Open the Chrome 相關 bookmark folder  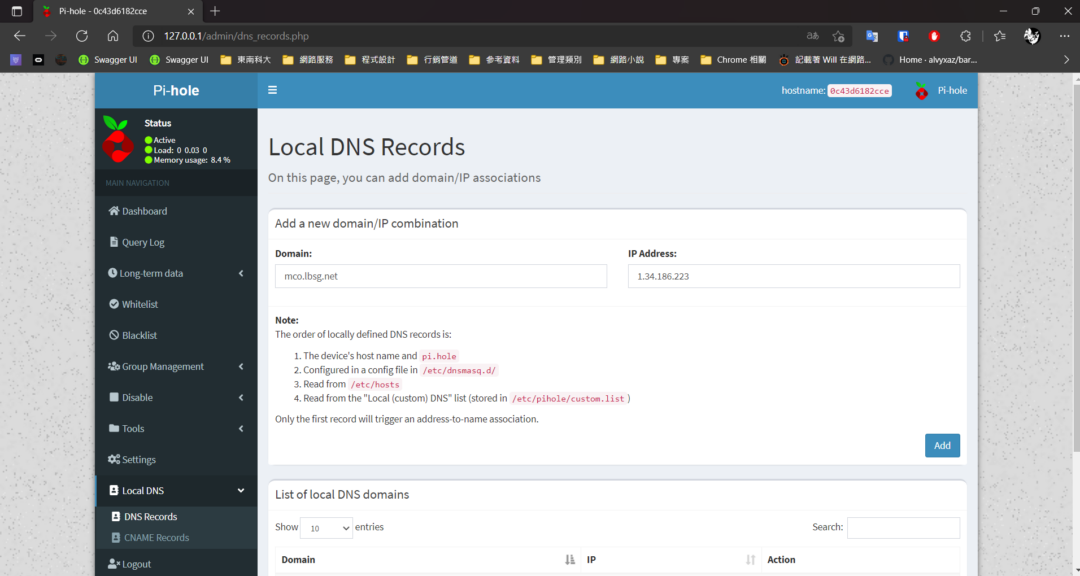coord(734,60)
